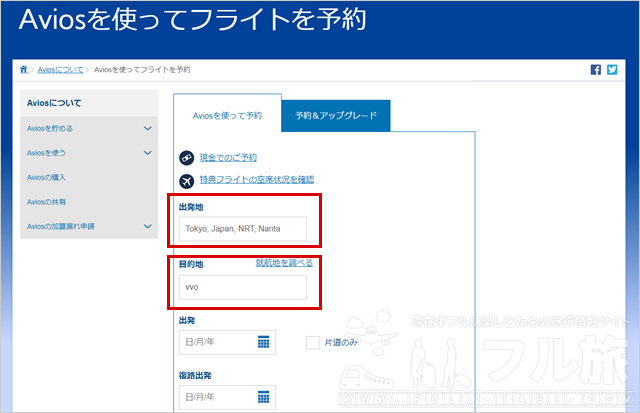This screenshot has height=413, width=640.
Task: Follow the Aviosについて breadcrumb link
Action: click(60, 70)
